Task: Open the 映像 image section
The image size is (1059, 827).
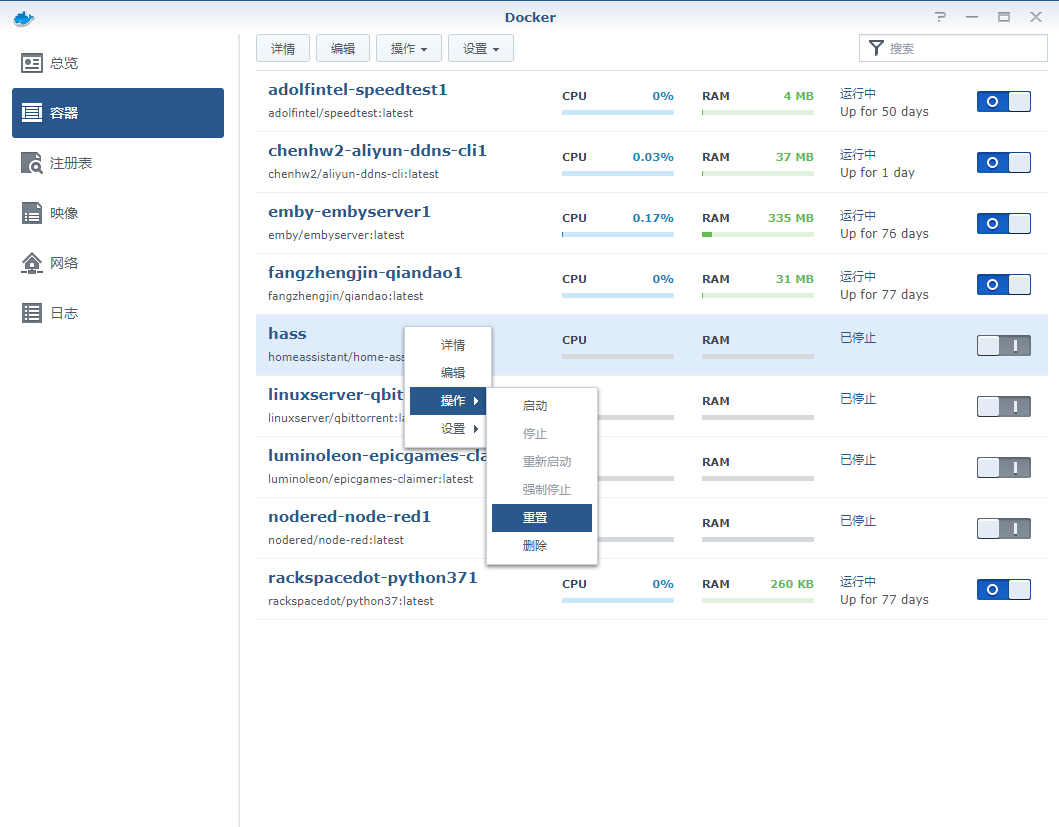Action: pos(118,213)
